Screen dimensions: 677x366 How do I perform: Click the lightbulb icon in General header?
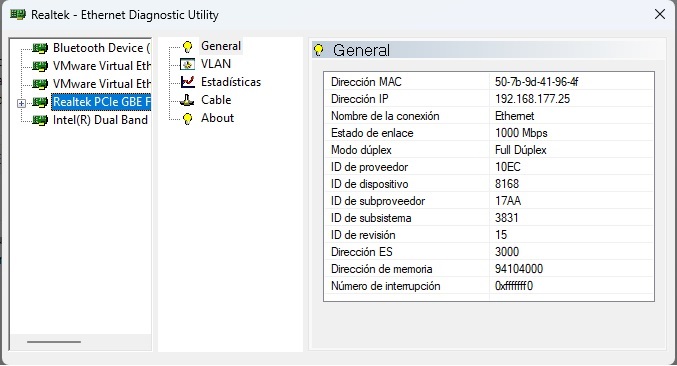point(319,50)
